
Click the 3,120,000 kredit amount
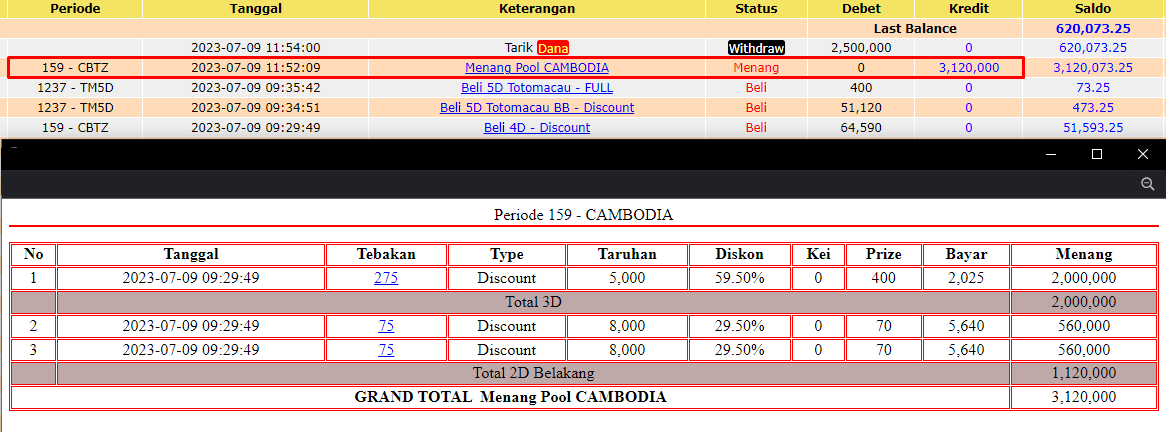(x=968, y=68)
